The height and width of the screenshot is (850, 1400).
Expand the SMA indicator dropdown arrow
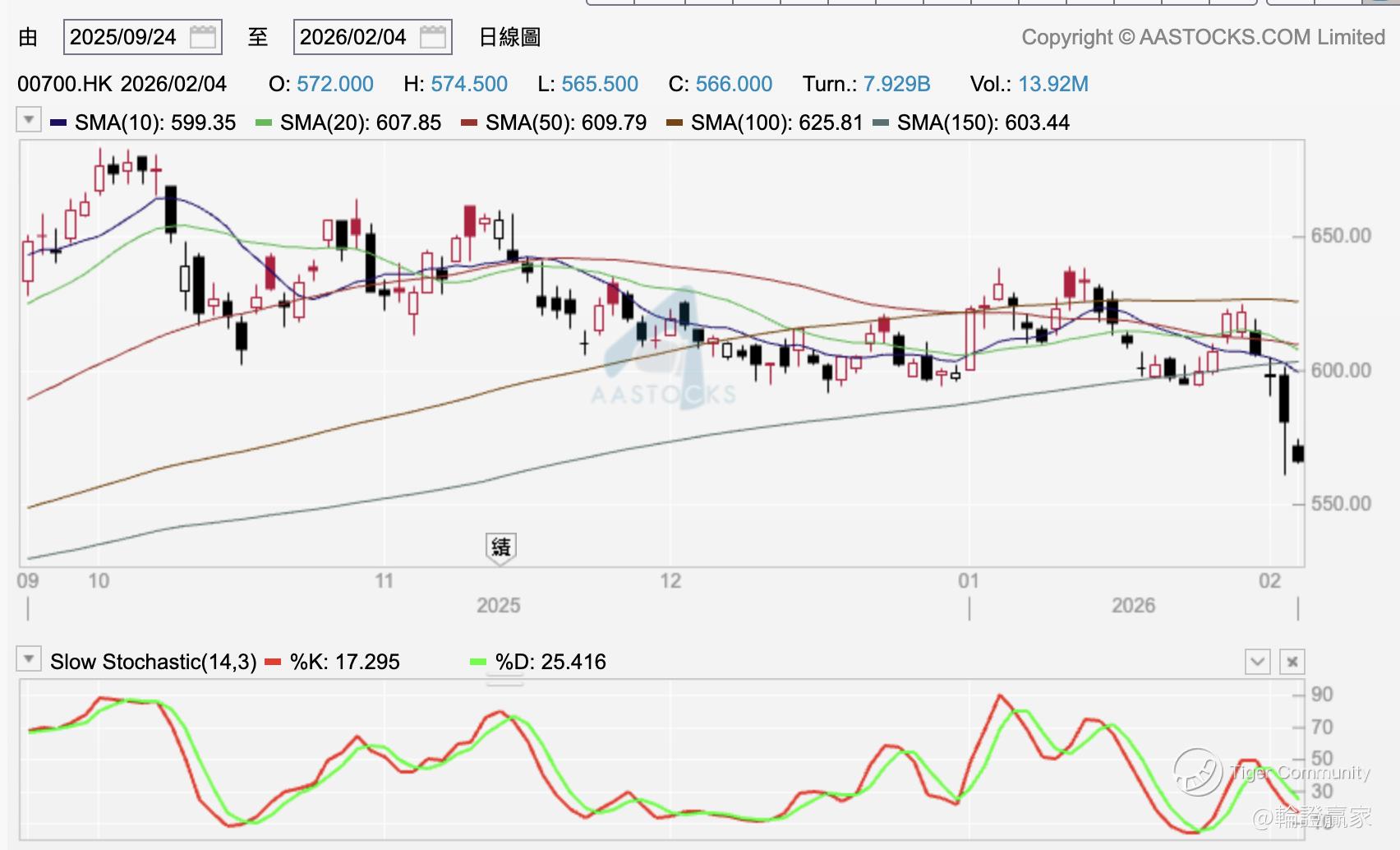click(29, 120)
